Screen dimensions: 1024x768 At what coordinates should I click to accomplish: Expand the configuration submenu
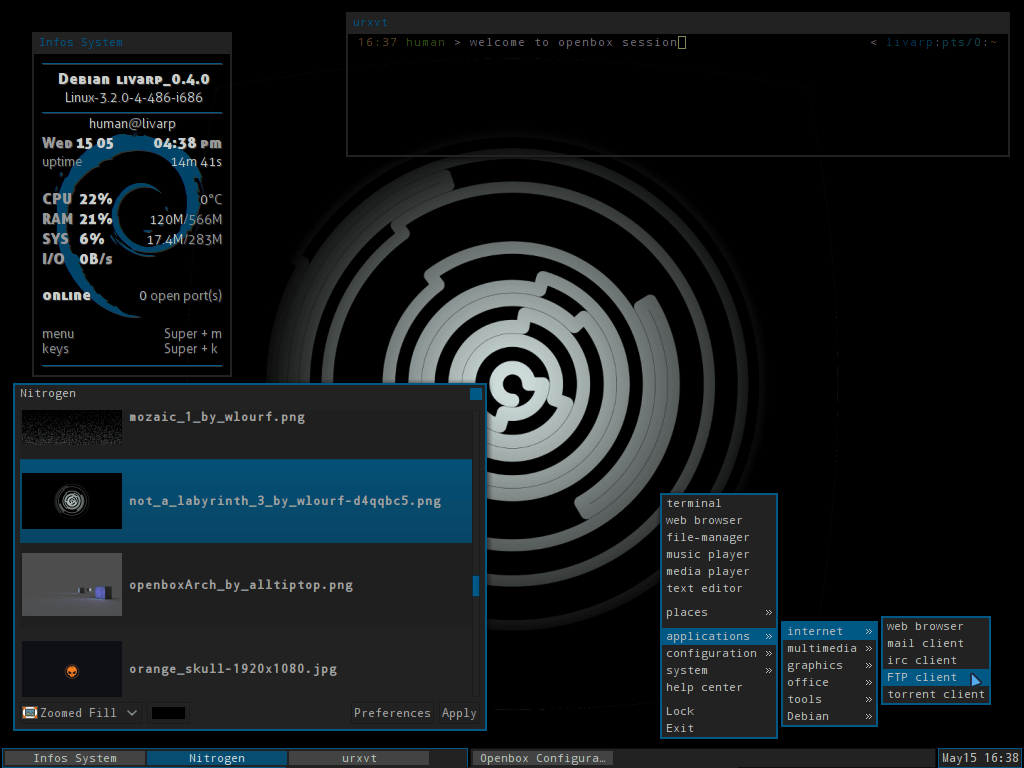tap(718, 653)
